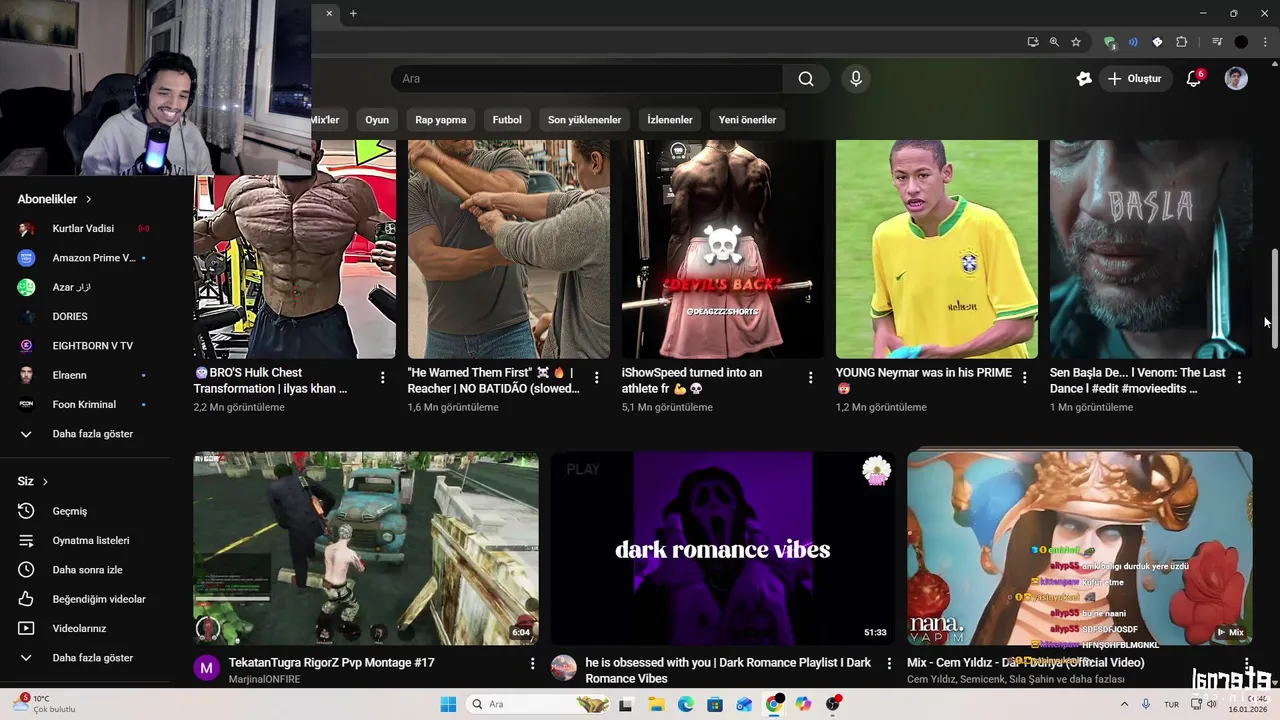Screen dimensions: 1280x720
Task: Click the blue sound-wave extension icon
Action: 1133,42
